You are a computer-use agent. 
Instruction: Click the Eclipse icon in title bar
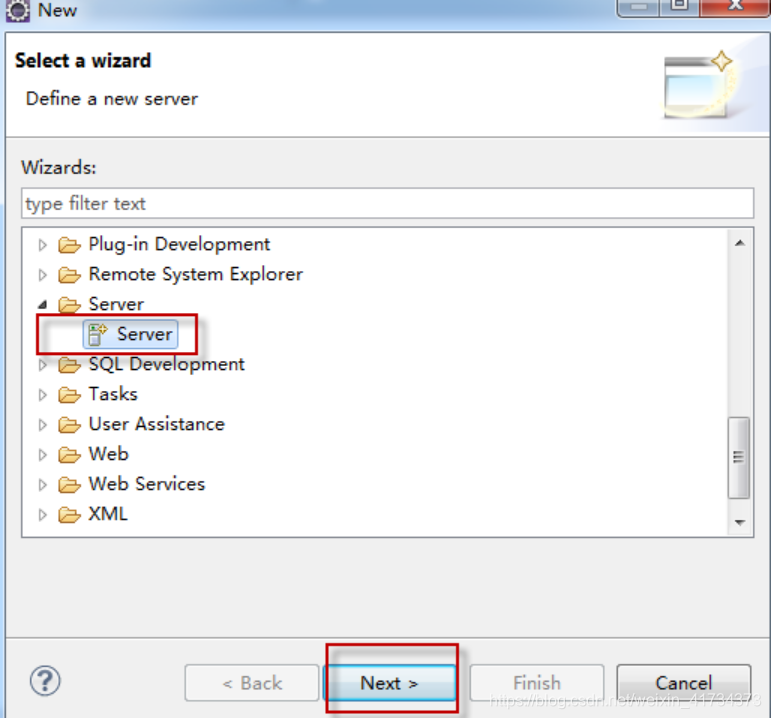18,10
